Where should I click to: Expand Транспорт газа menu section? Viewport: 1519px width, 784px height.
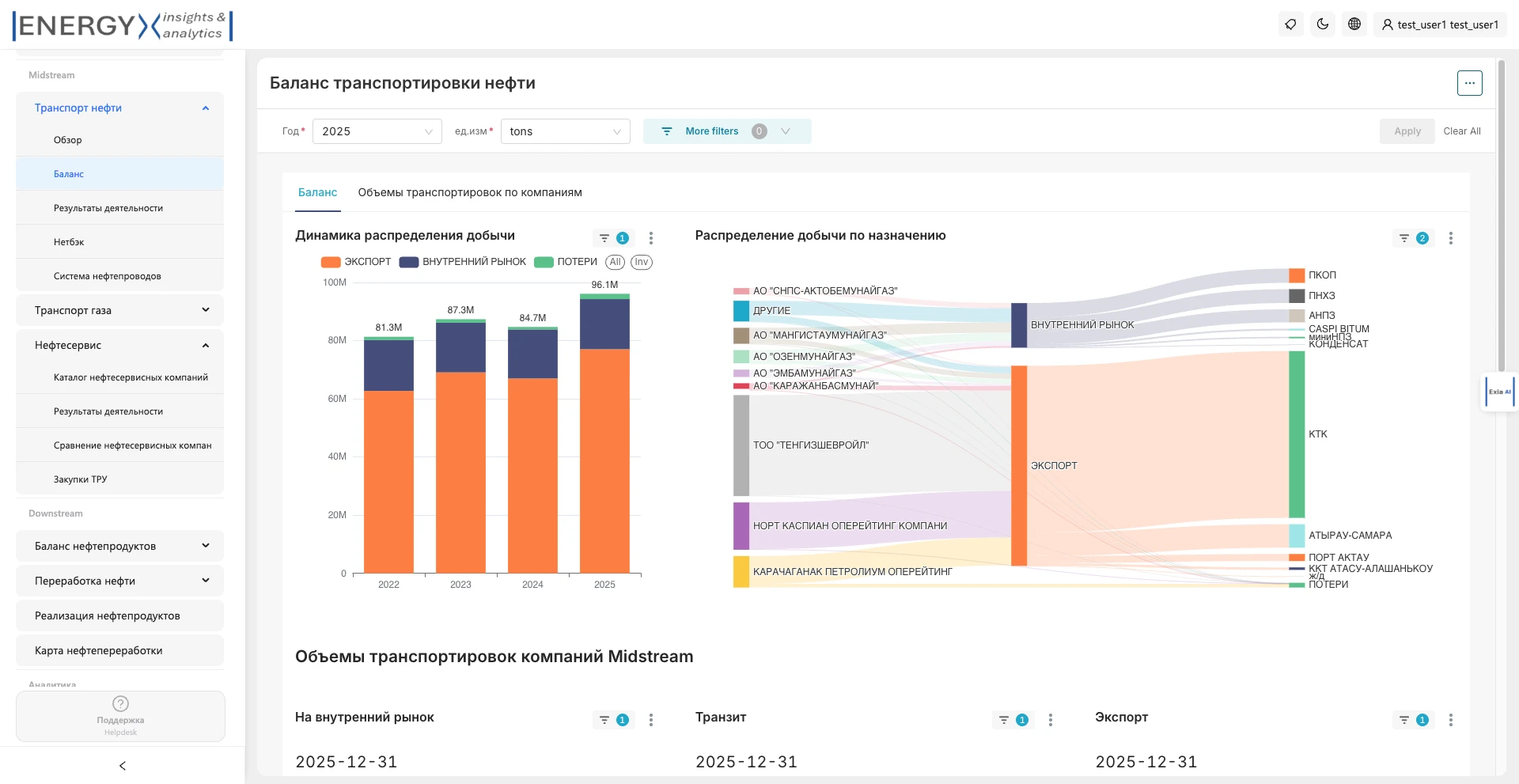(120, 310)
